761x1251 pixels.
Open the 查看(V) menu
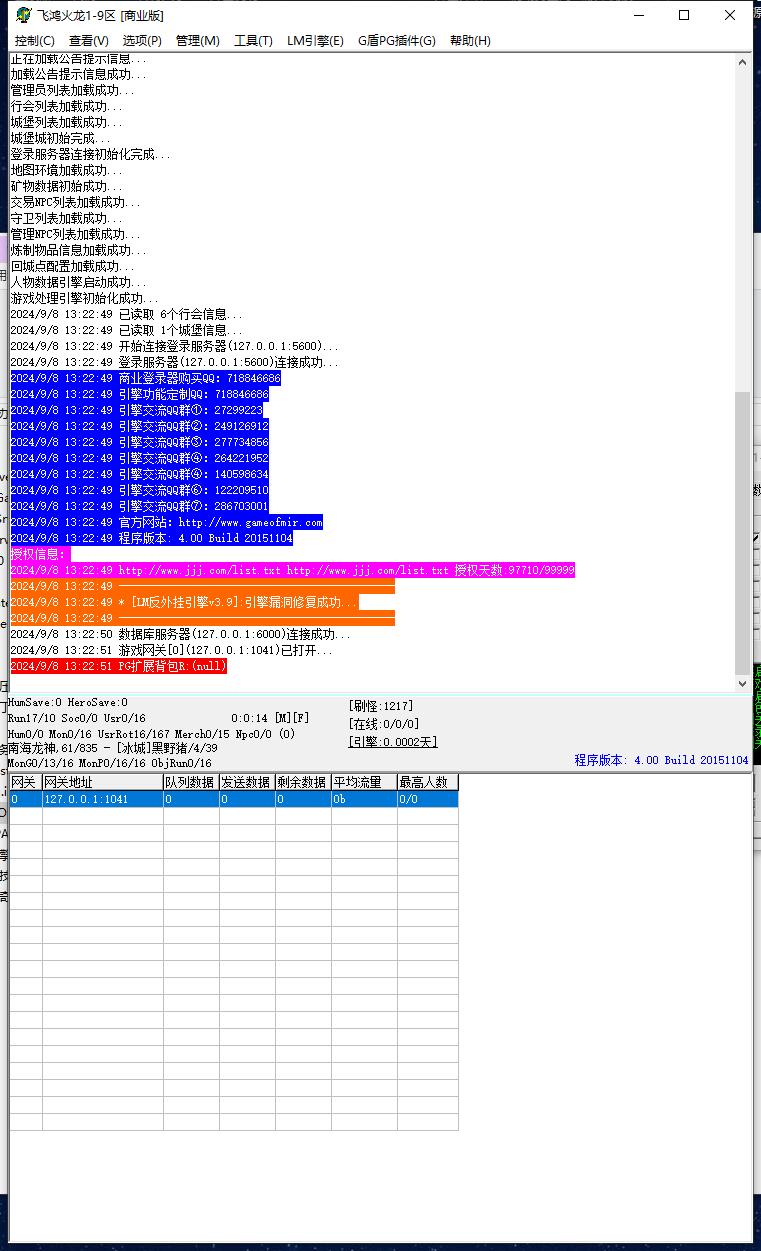(89, 41)
